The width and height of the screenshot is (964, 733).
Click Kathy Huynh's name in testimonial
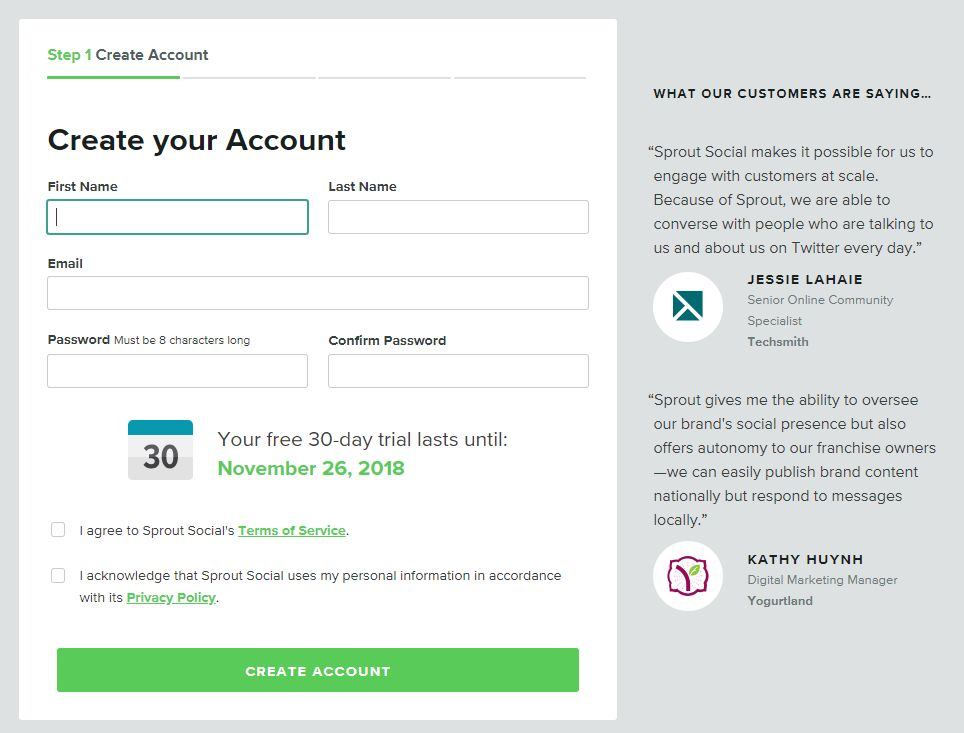click(805, 559)
